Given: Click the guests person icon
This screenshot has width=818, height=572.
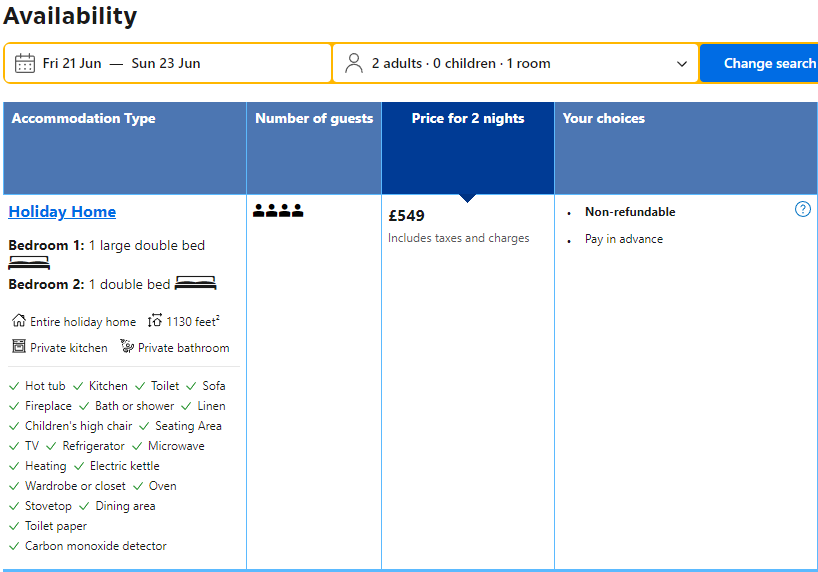Looking at the screenshot, I should [354, 63].
